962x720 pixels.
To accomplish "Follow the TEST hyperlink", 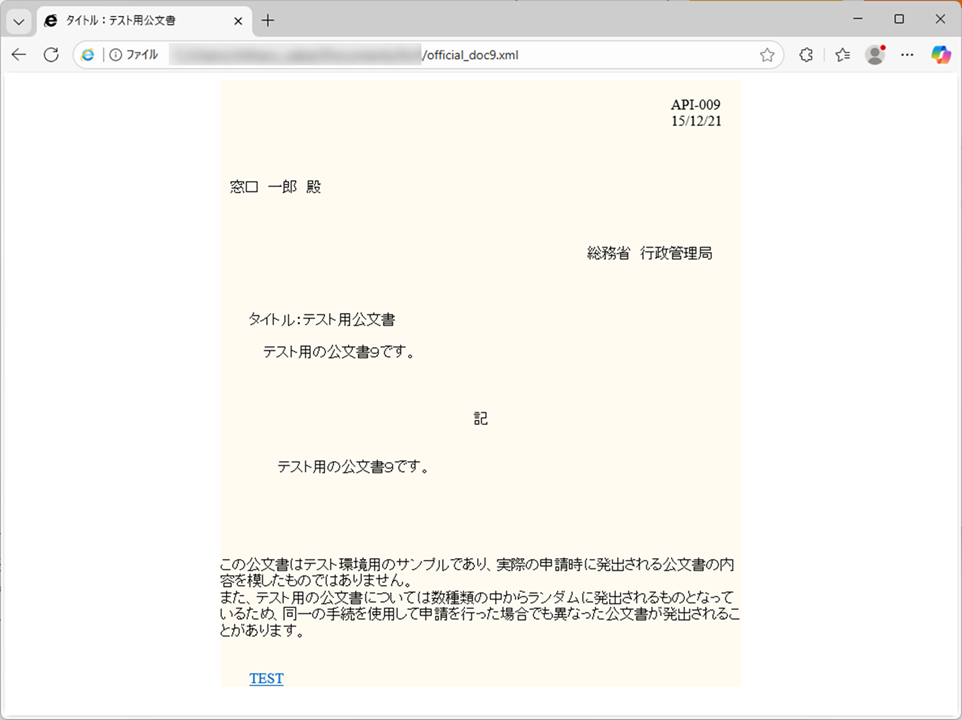I will click(x=266, y=679).
